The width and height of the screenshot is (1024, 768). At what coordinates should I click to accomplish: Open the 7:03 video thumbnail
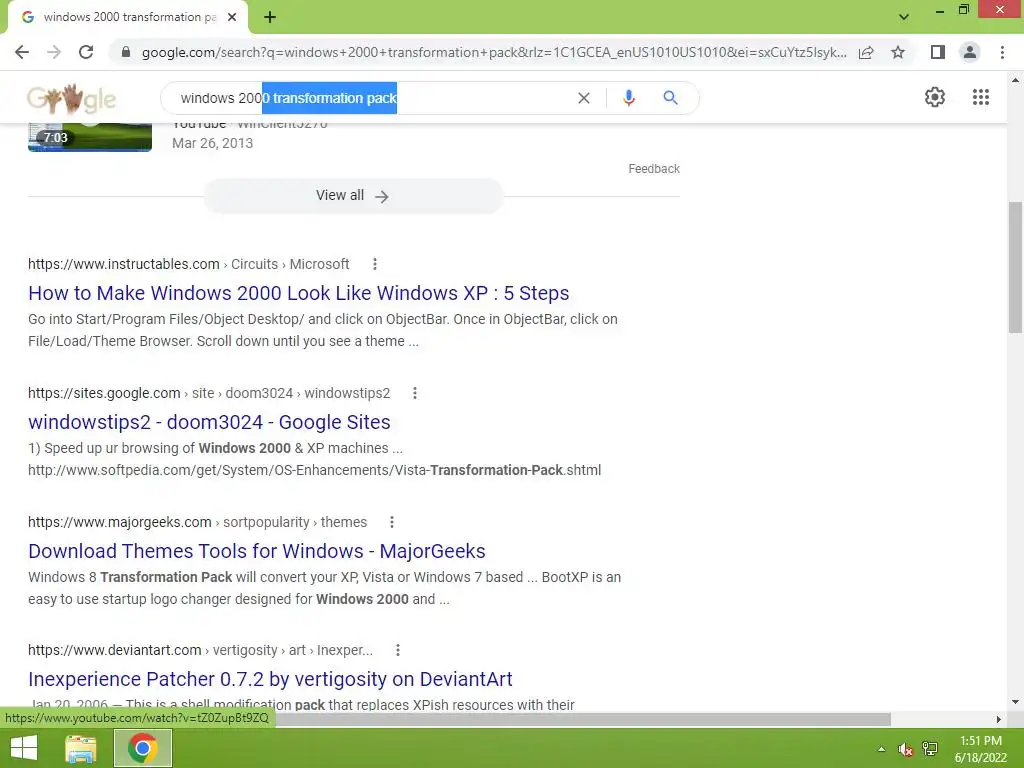click(x=90, y=137)
